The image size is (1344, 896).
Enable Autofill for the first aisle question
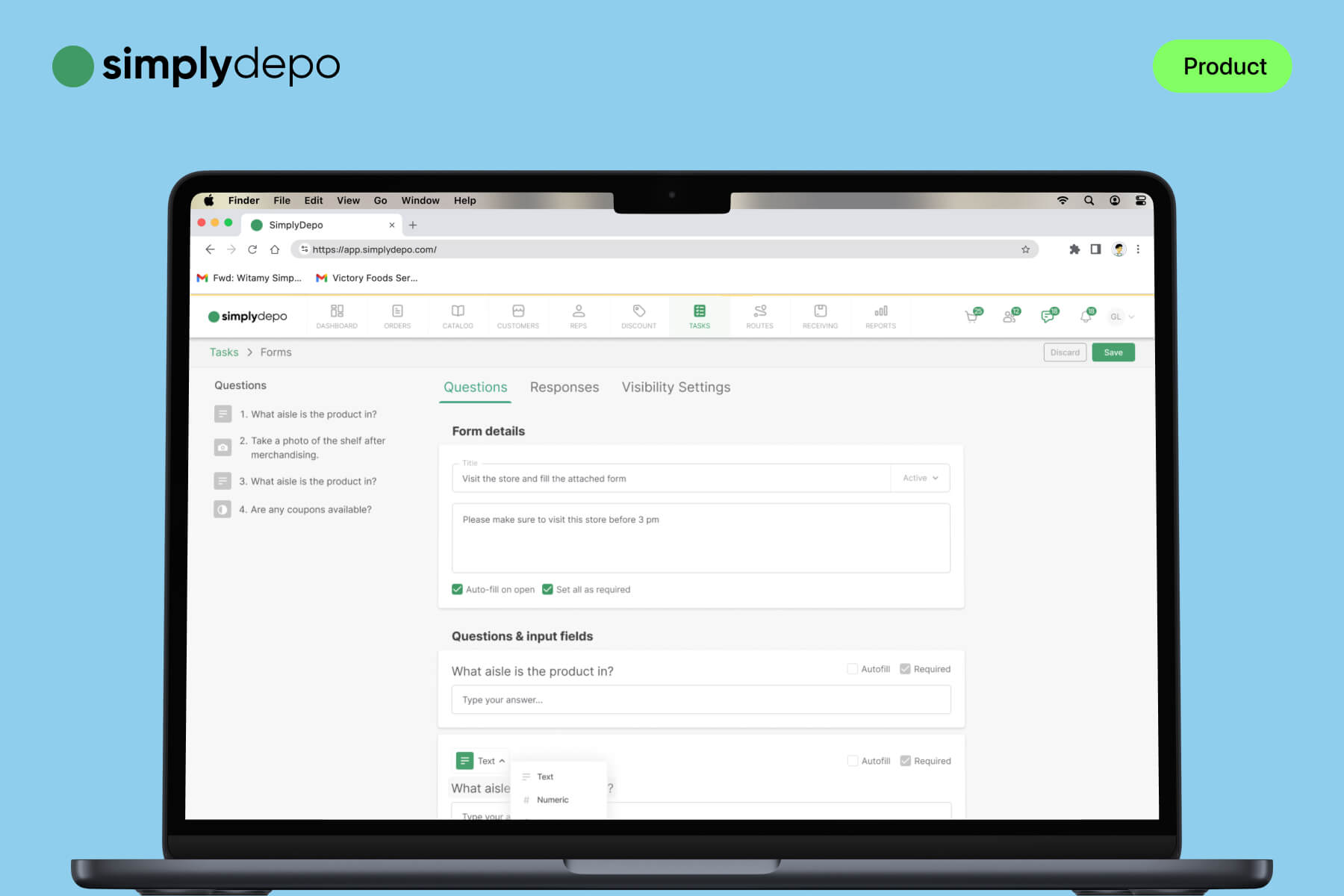pyautogui.click(x=852, y=669)
